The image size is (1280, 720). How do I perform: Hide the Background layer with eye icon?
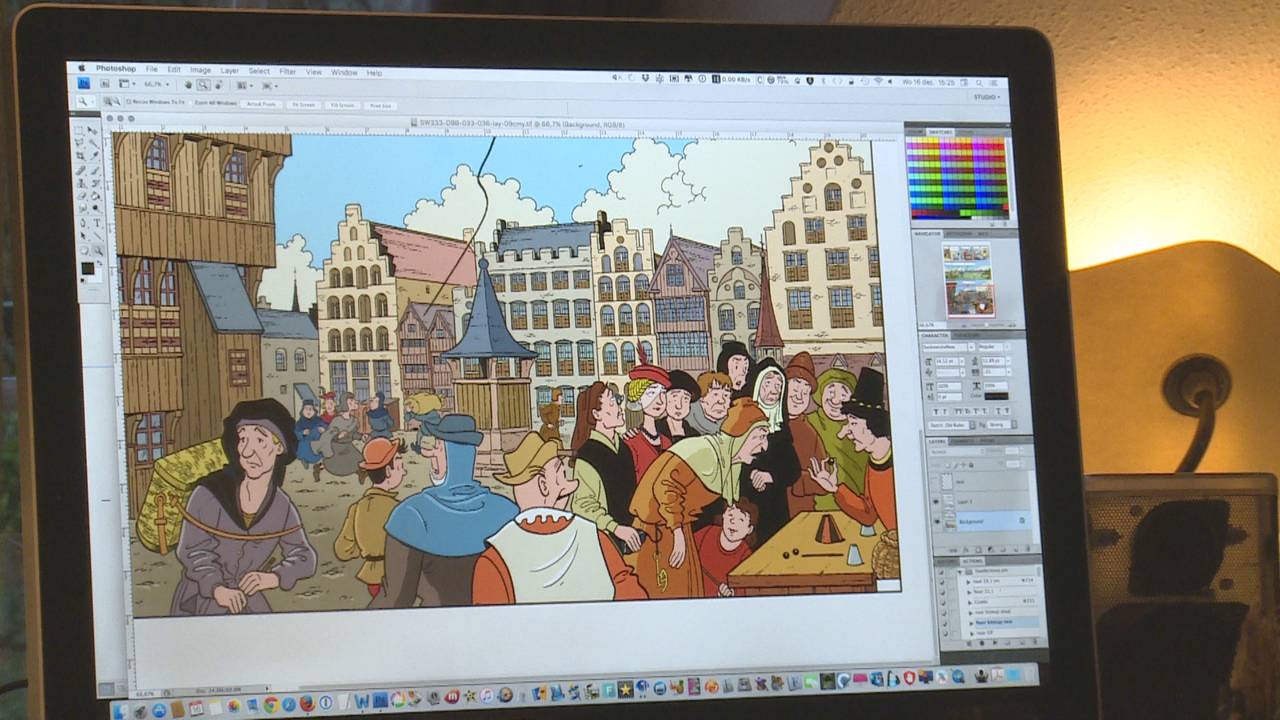[936, 521]
